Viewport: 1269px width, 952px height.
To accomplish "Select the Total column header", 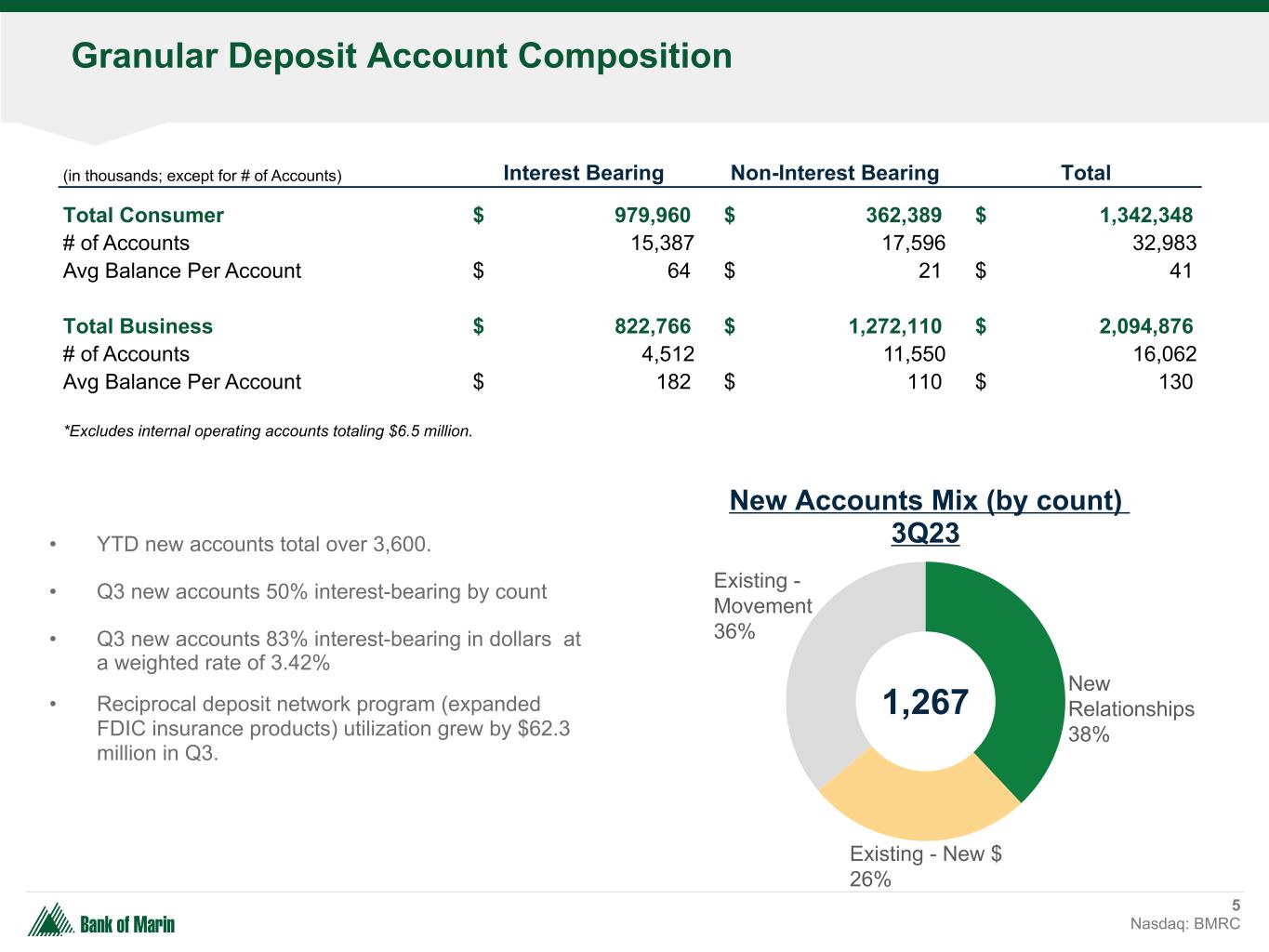I will point(1085,173).
